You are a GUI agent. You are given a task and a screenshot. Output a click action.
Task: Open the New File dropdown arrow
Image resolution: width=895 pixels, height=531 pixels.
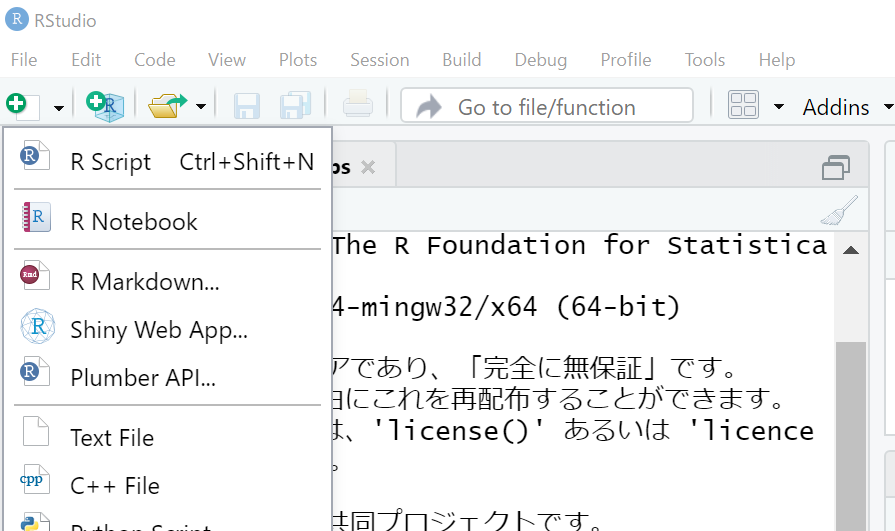(x=59, y=107)
